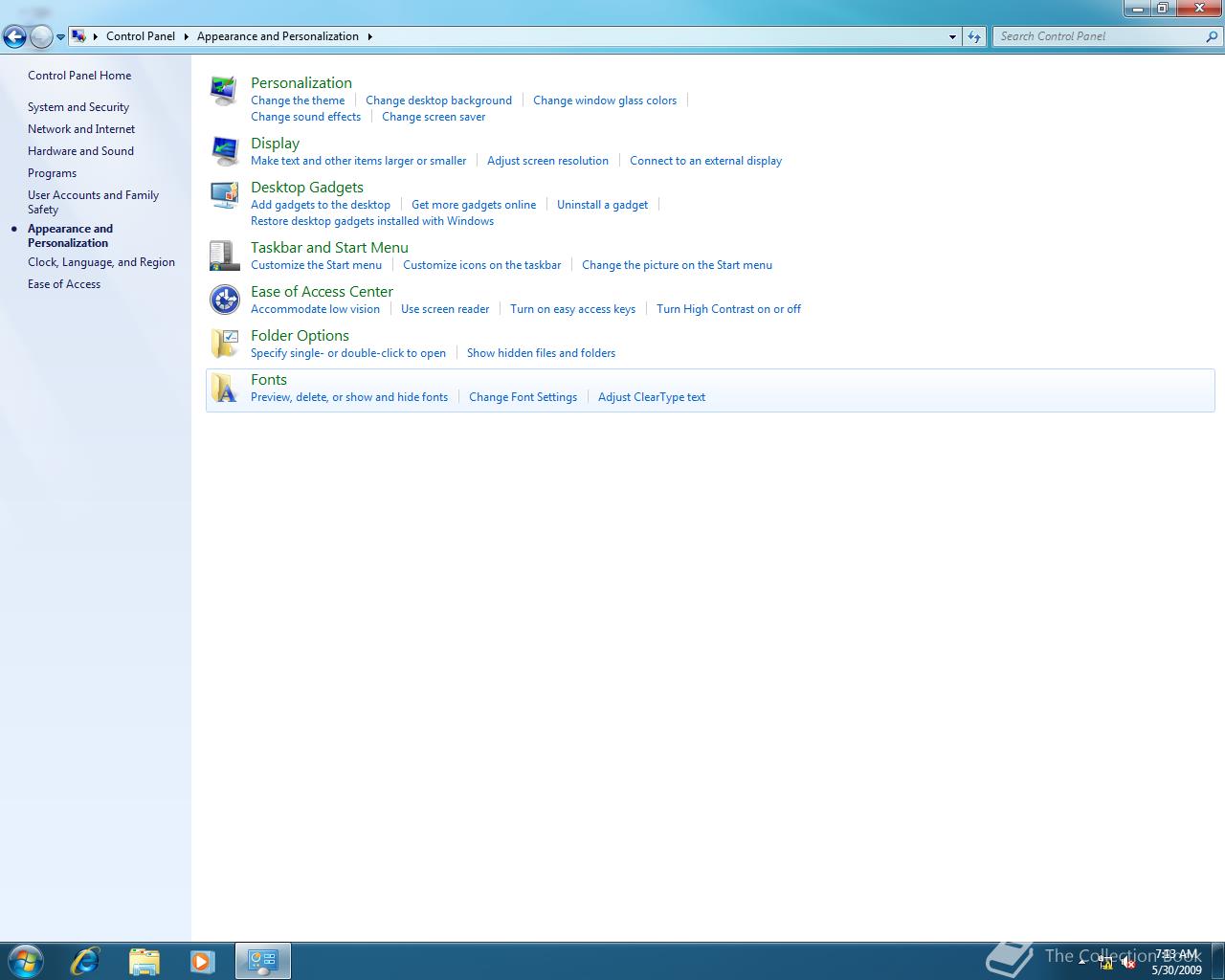
Task: Click the Personalization heading
Action: pyautogui.click(x=301, y=83)
